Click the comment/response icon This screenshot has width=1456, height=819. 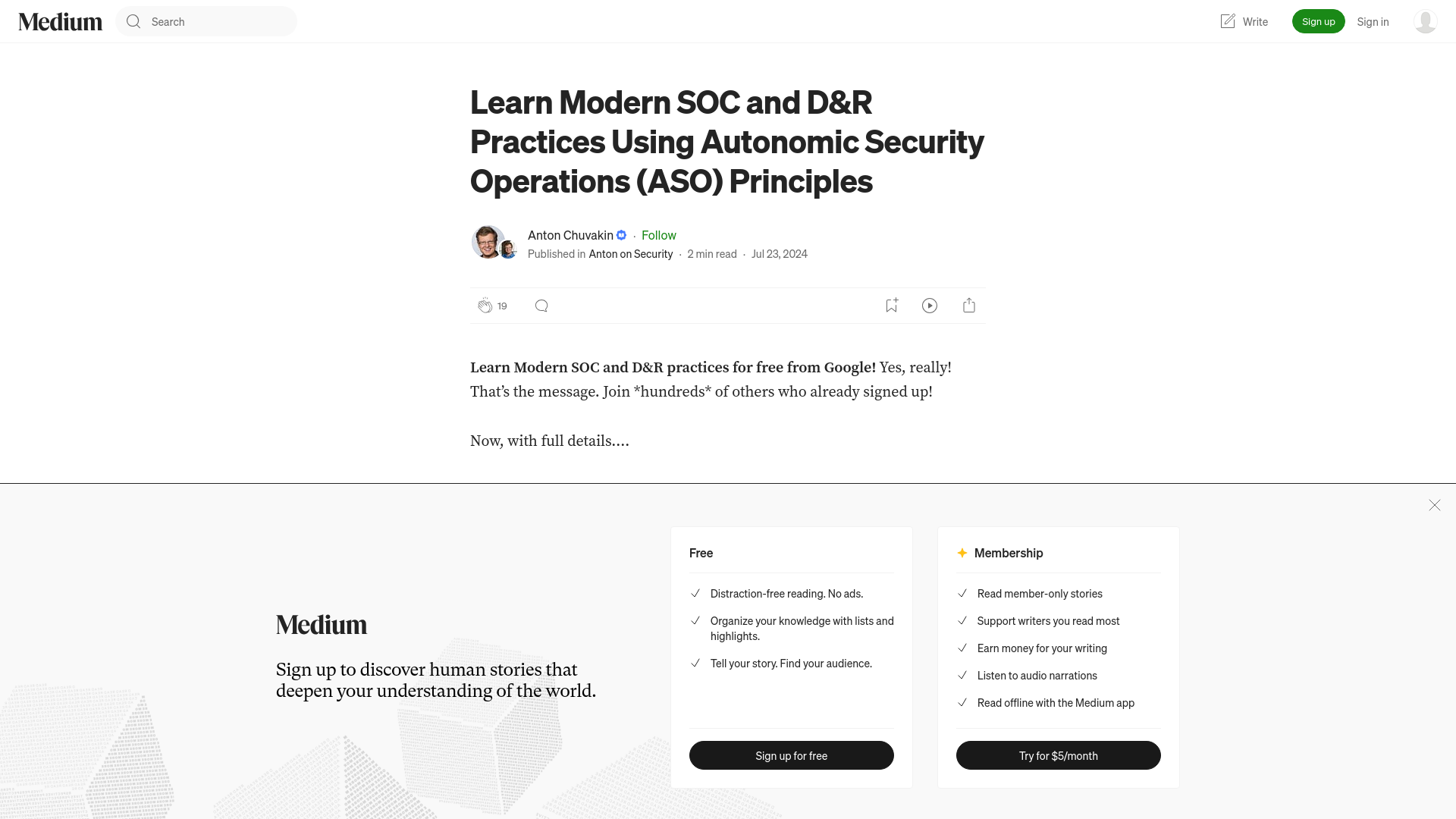pyautogui.click(x=541, y=305)
